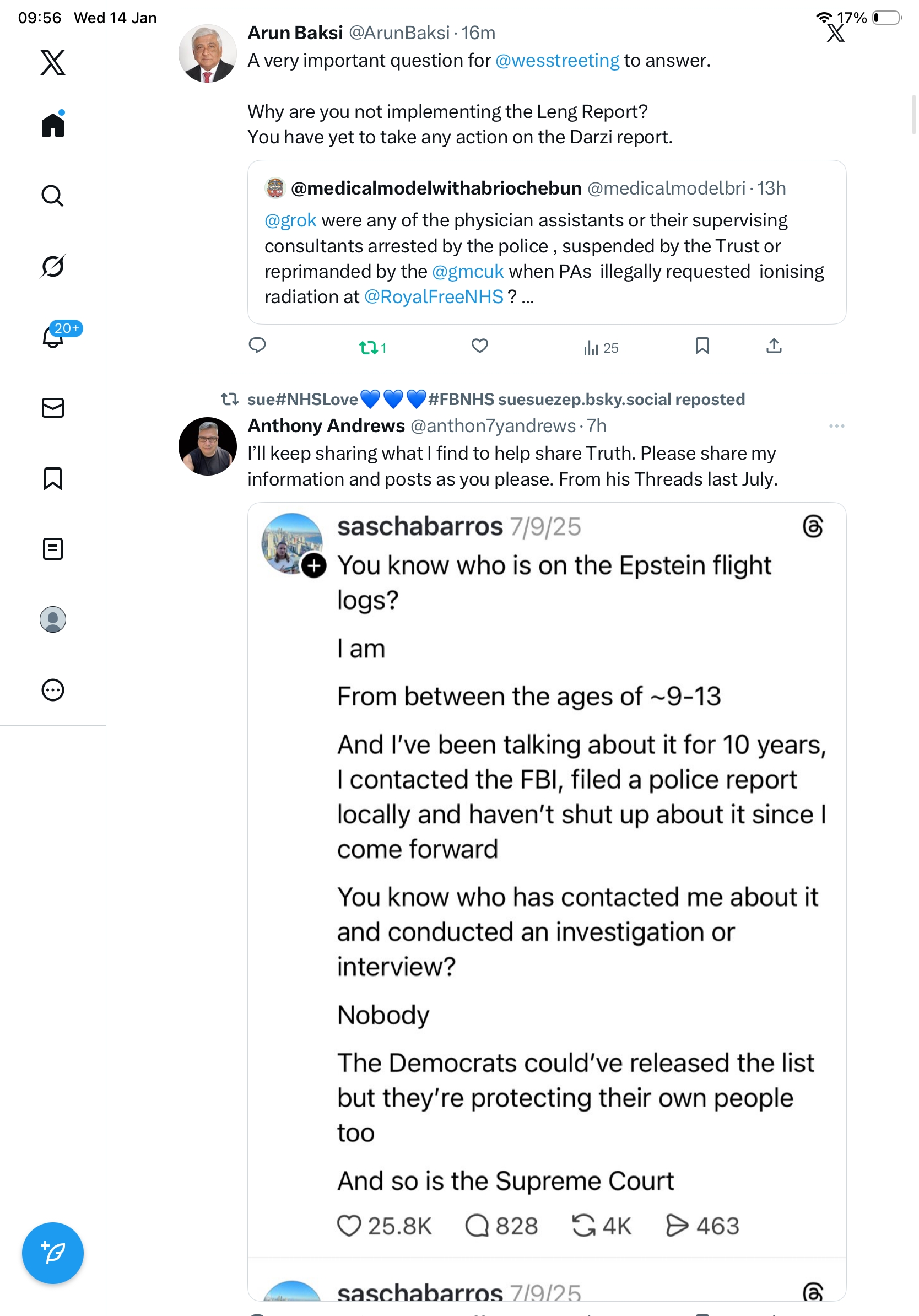919x1316 pixels.
Task: Open Direct Messages envelope icon
Action: coord(53,408)
